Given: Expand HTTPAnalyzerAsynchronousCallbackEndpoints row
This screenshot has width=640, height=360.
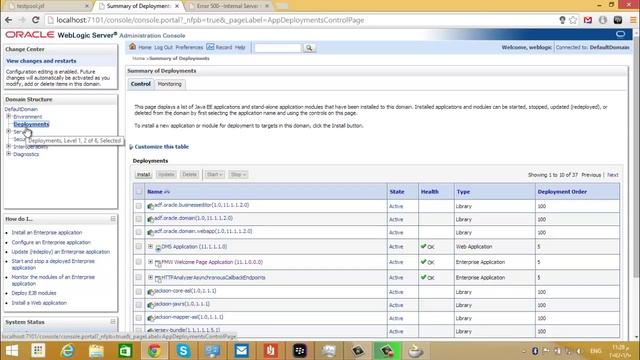Looking at the screenshot, I should tap(150, 277).
